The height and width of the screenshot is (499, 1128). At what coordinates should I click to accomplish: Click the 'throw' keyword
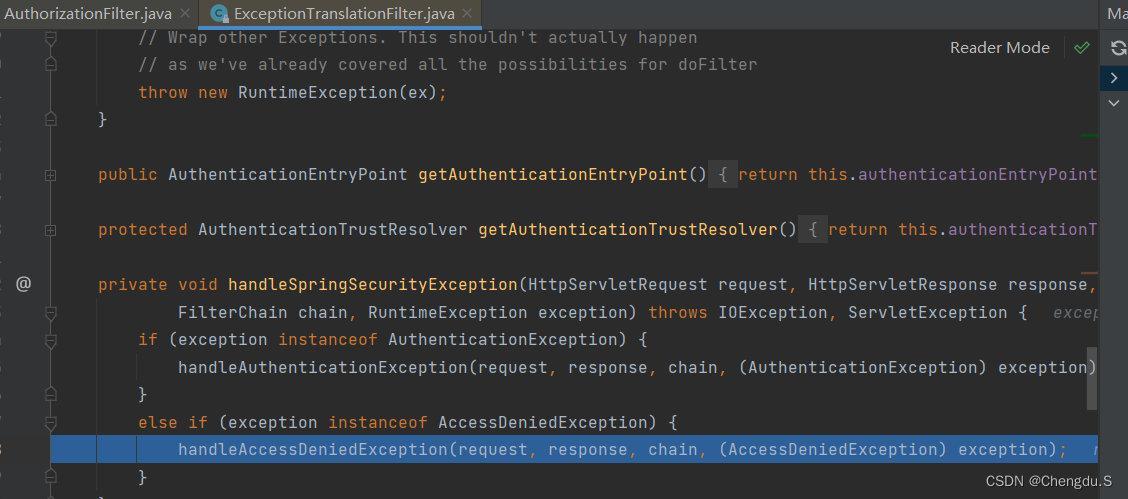pos(163,93)
